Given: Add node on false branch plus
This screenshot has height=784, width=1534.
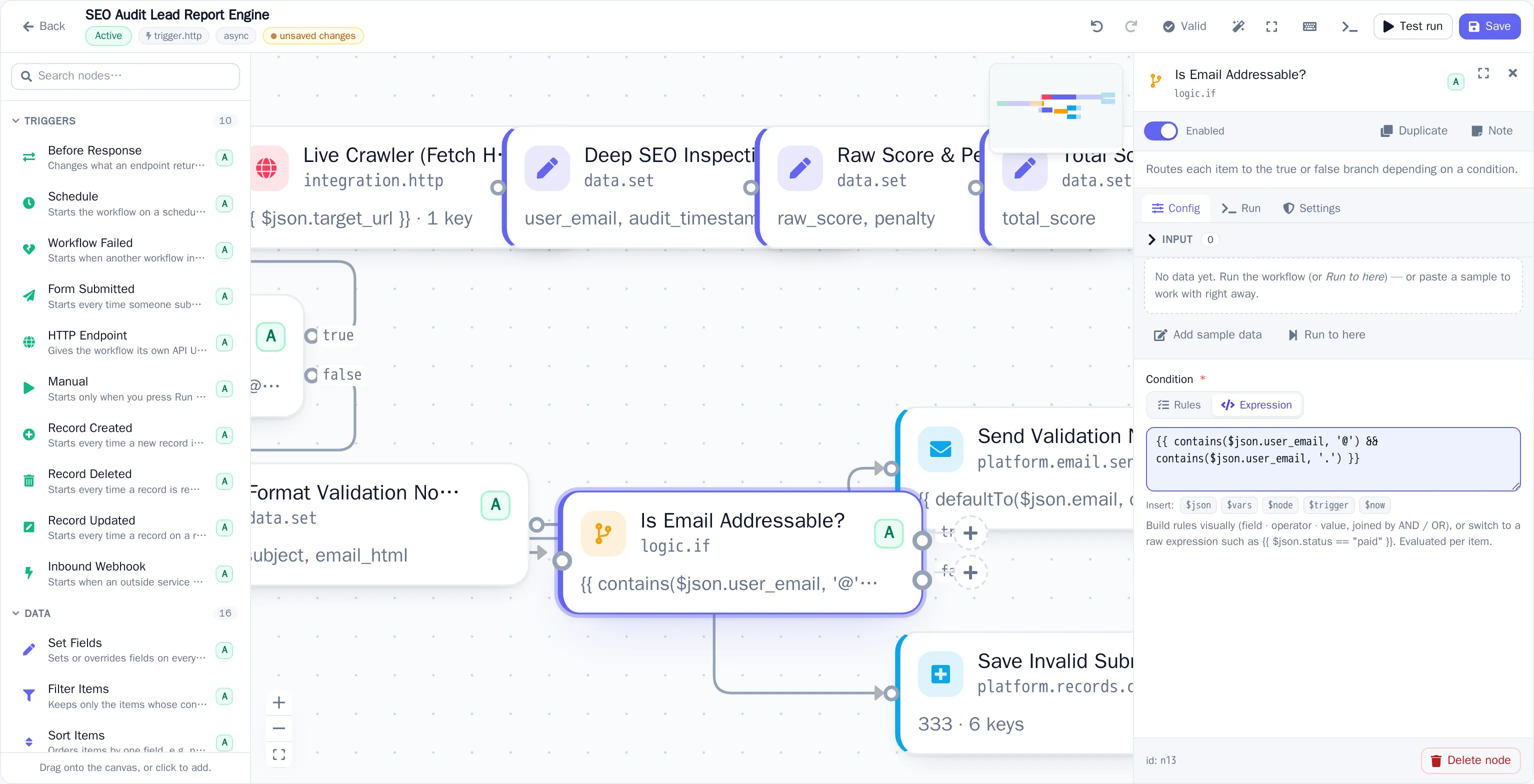Looking at the screenshot, I should pos(970,572).
